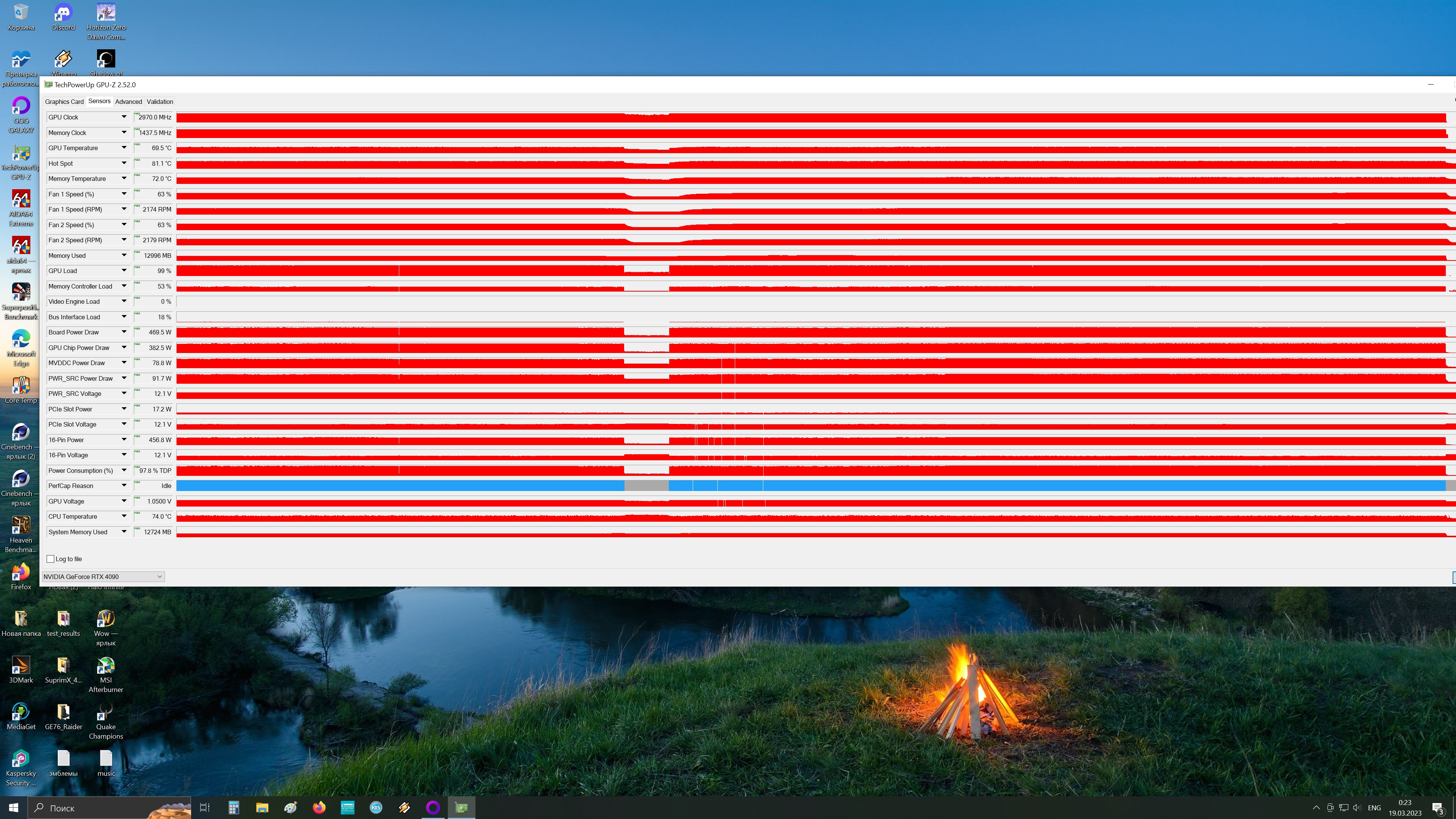The width and height of the screenshot is (1456, 819).
Task: Switch to the Graphics Card tab
Action: pos(64,102)
